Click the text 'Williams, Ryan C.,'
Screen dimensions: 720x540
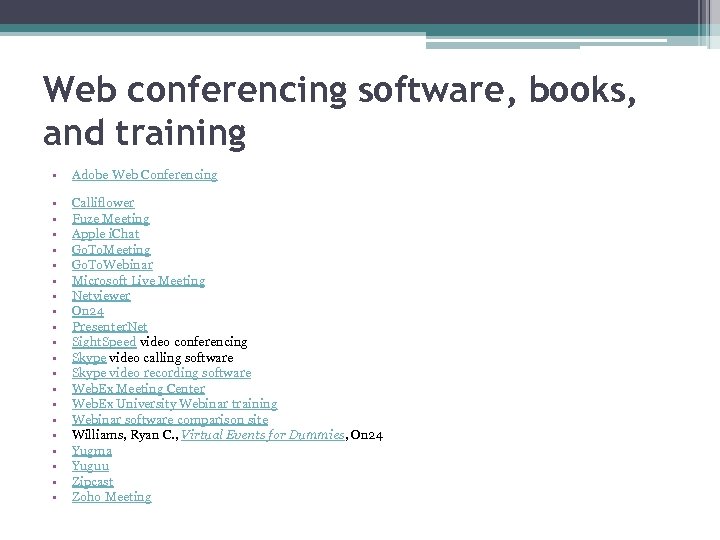(x=125, y=435)
